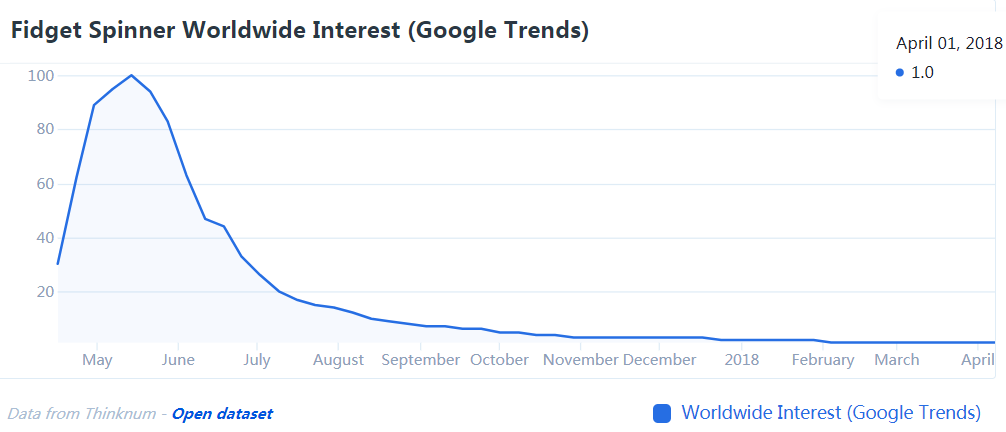Click the 100 value on the y-axis
1006x432 pixels.
[42, 76]
